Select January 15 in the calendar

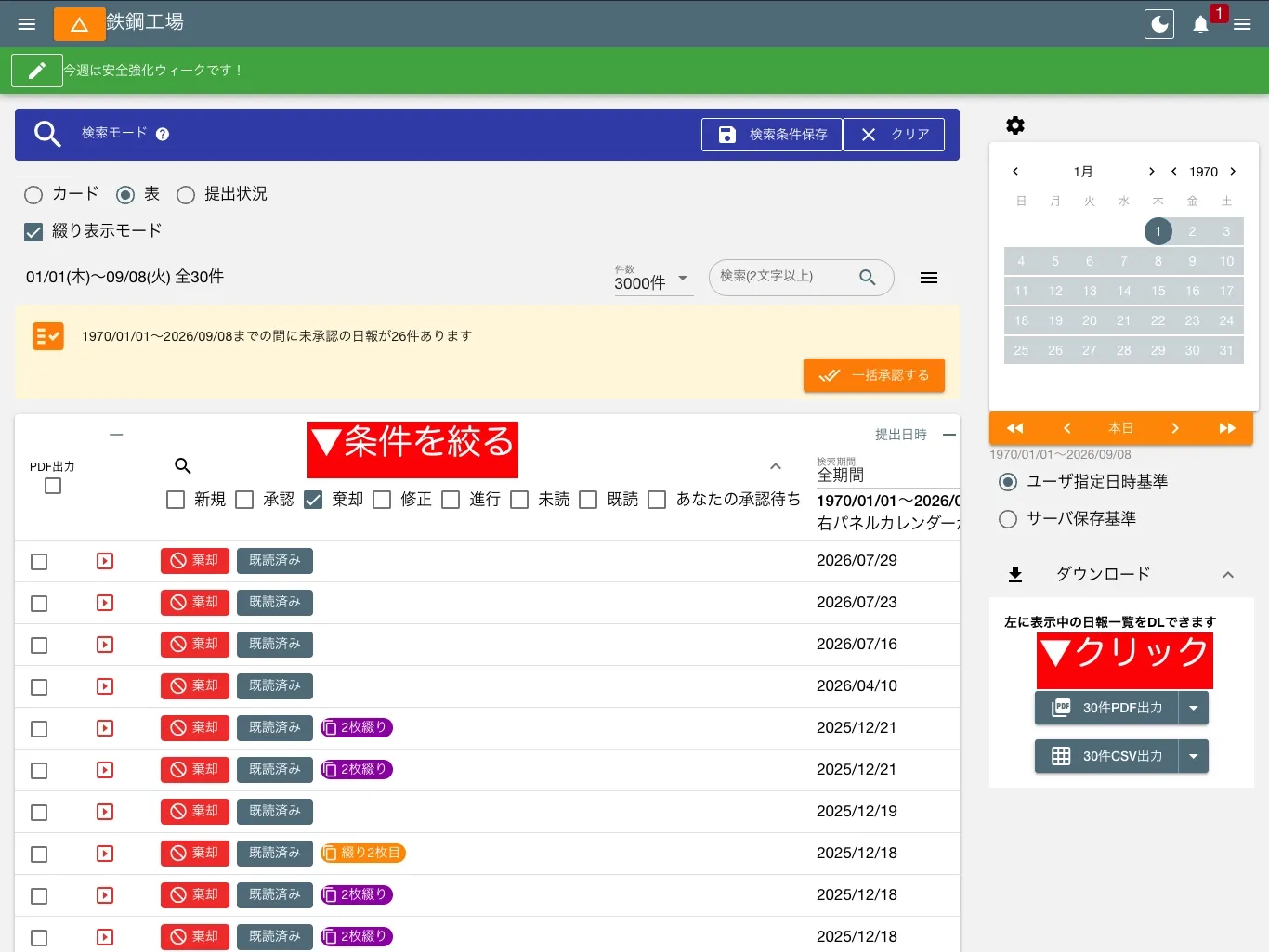pos(1158,291)
